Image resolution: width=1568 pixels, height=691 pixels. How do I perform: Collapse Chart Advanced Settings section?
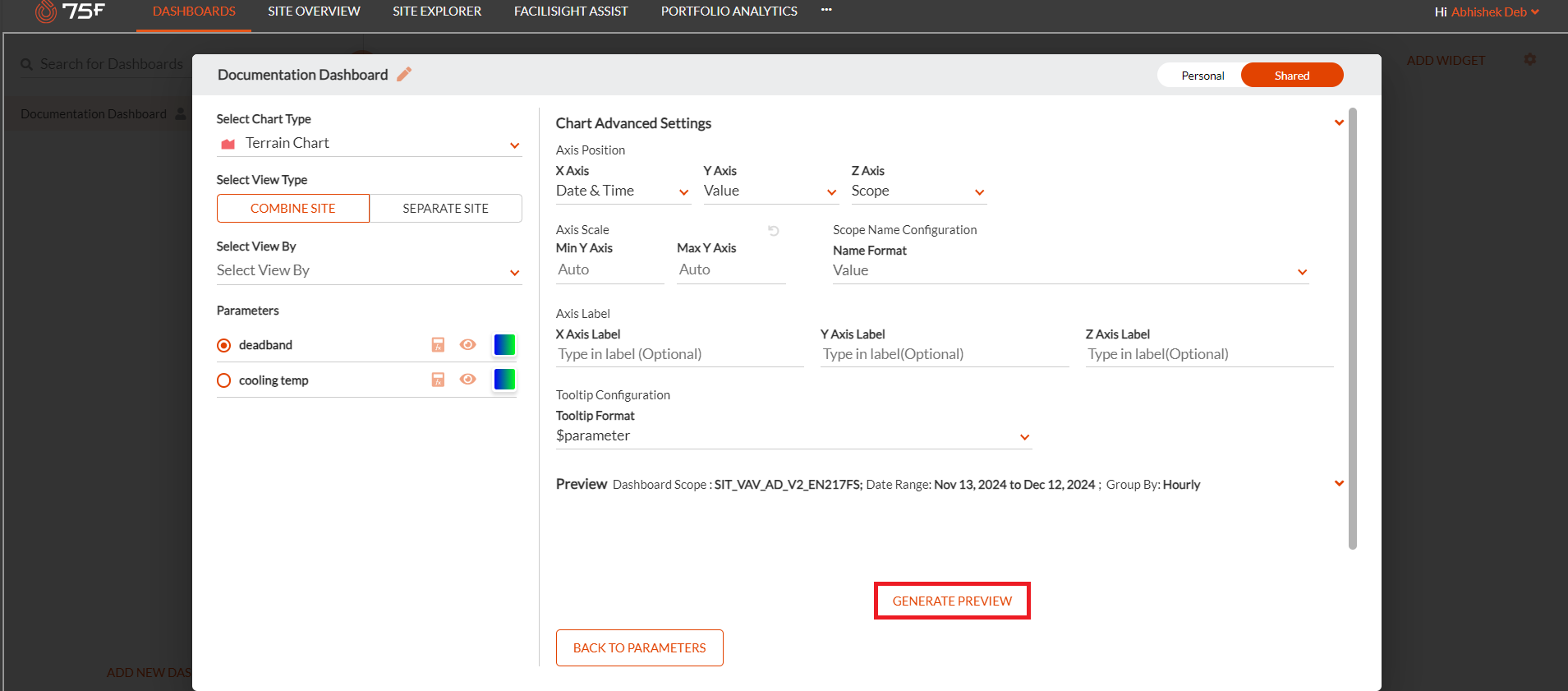(1339, 122)
